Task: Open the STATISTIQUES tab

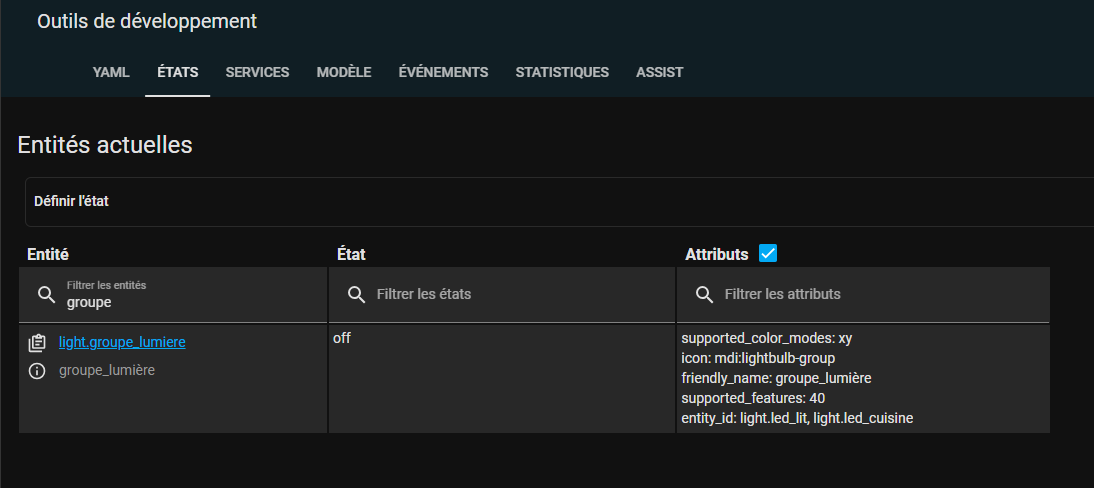Action: [562, 72]
